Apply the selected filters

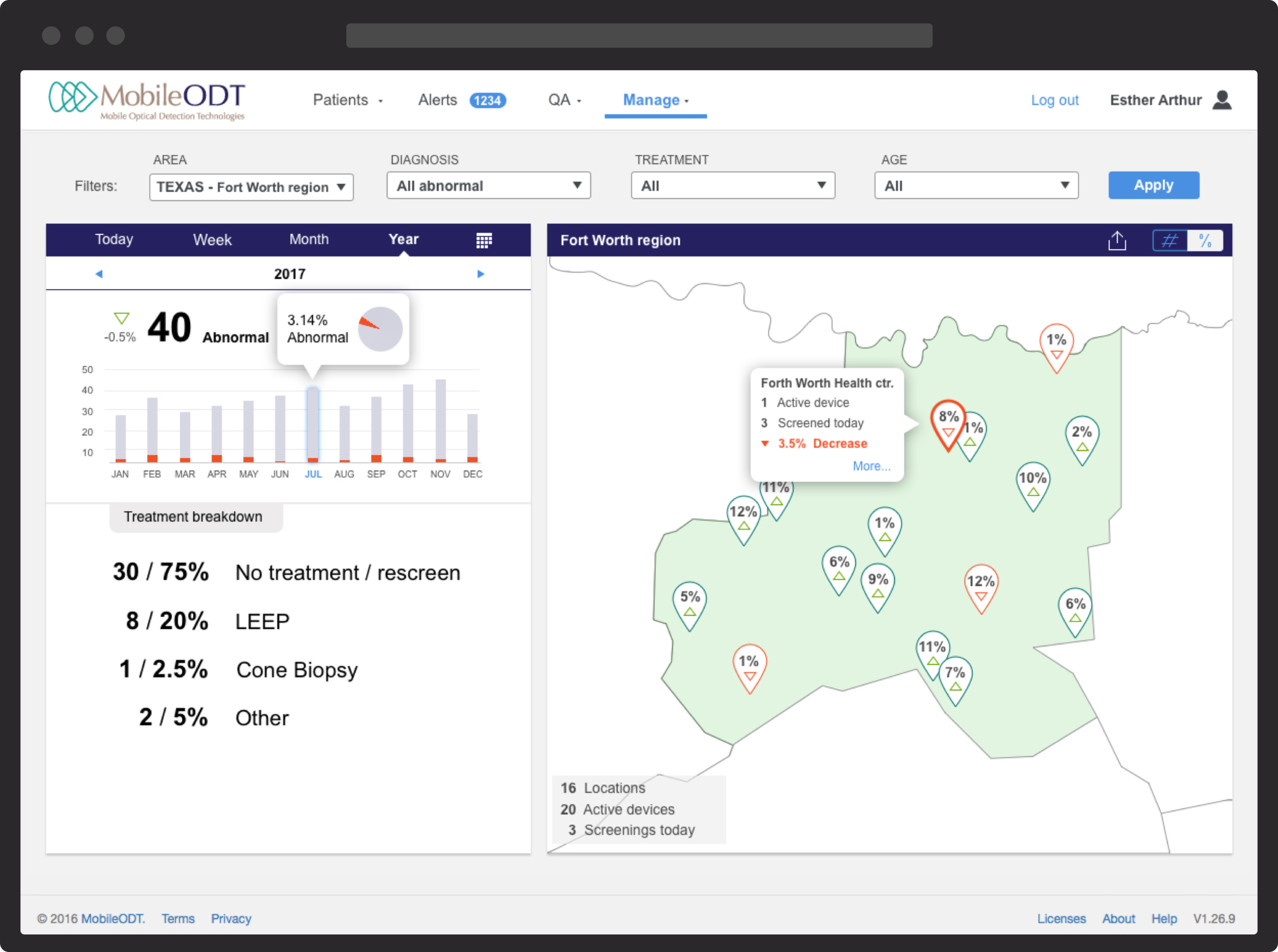(x=1153, y=185)
